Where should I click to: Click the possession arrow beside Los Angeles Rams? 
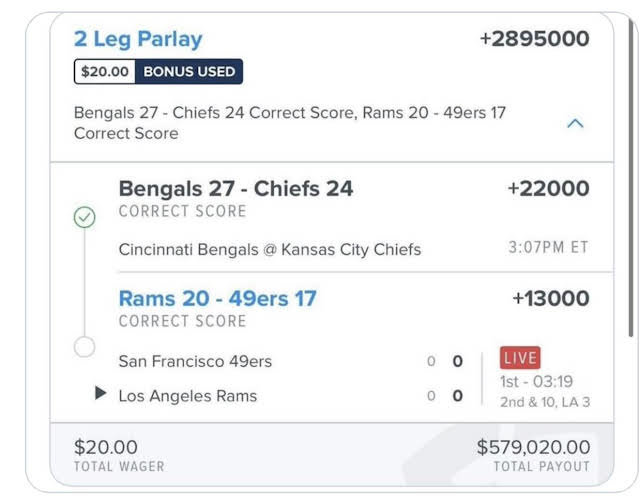click(100, 393)
